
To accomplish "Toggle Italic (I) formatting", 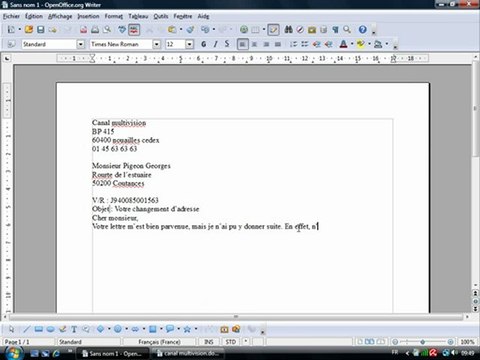I will (215, 44).
